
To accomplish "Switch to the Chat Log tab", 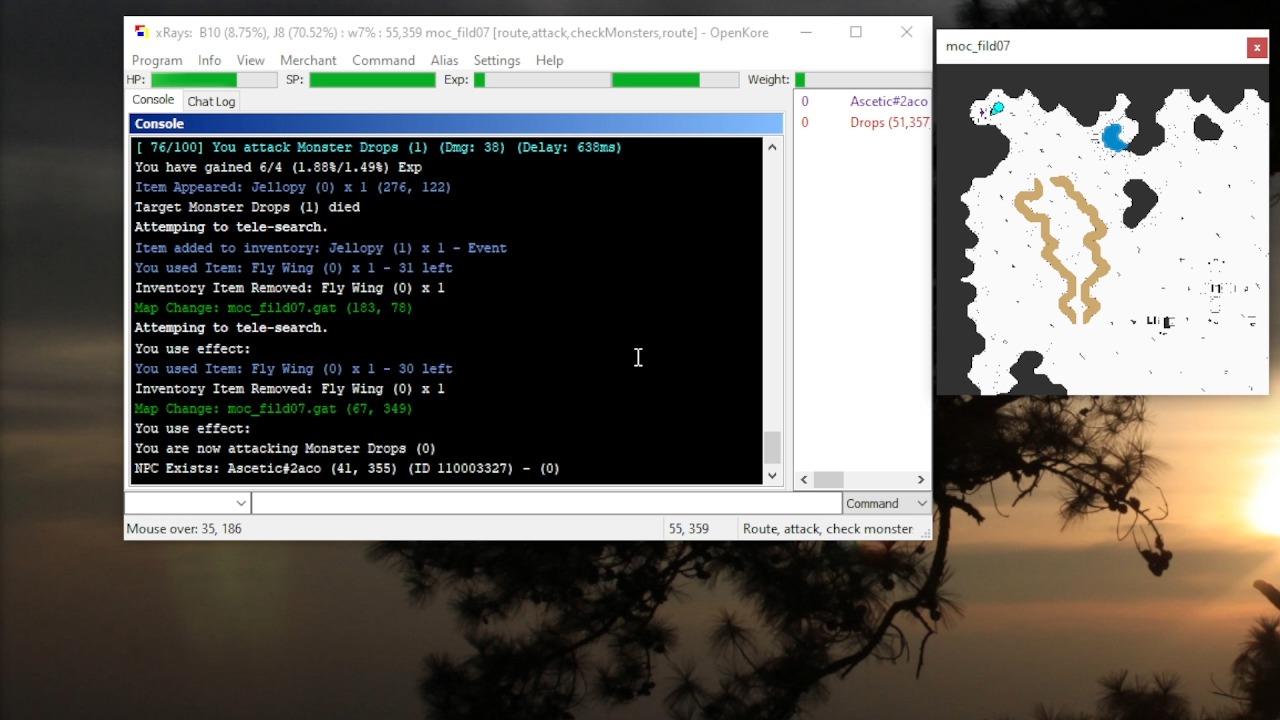I will 211,101.
